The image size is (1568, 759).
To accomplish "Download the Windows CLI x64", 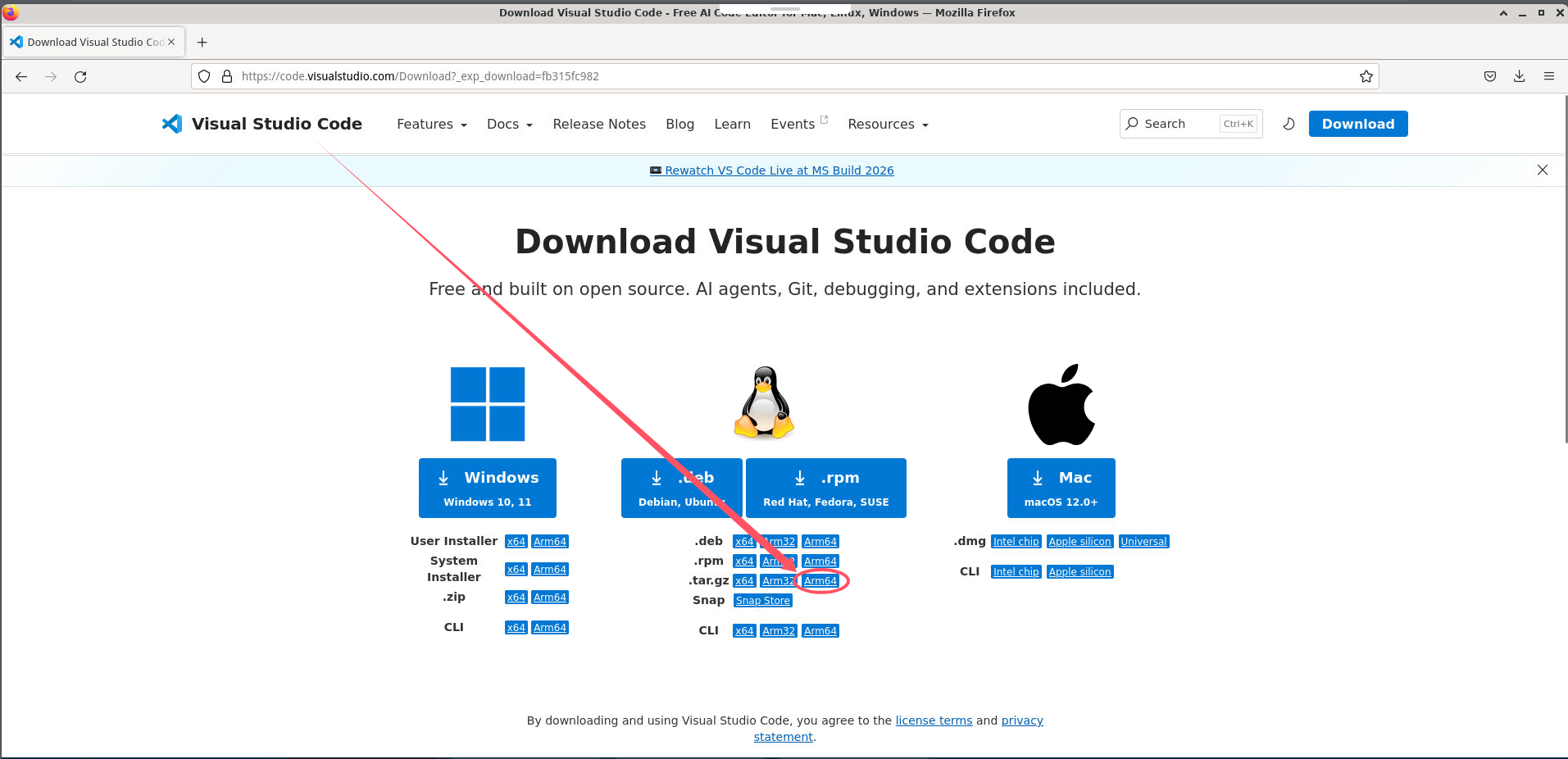I will pyautogui.click(x=516, y=628).
